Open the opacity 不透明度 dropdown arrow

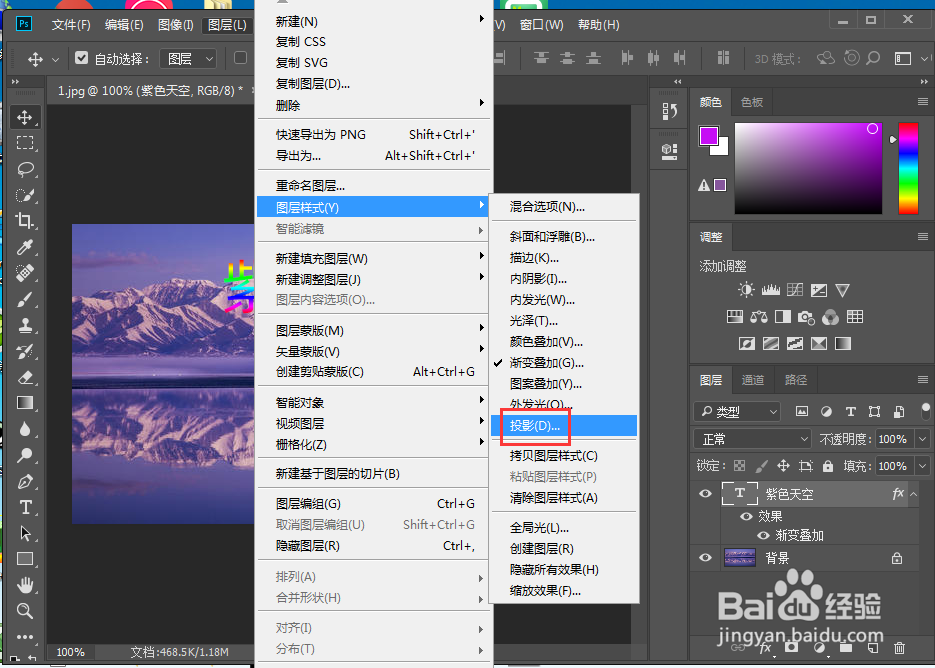[x=923, y=439]
